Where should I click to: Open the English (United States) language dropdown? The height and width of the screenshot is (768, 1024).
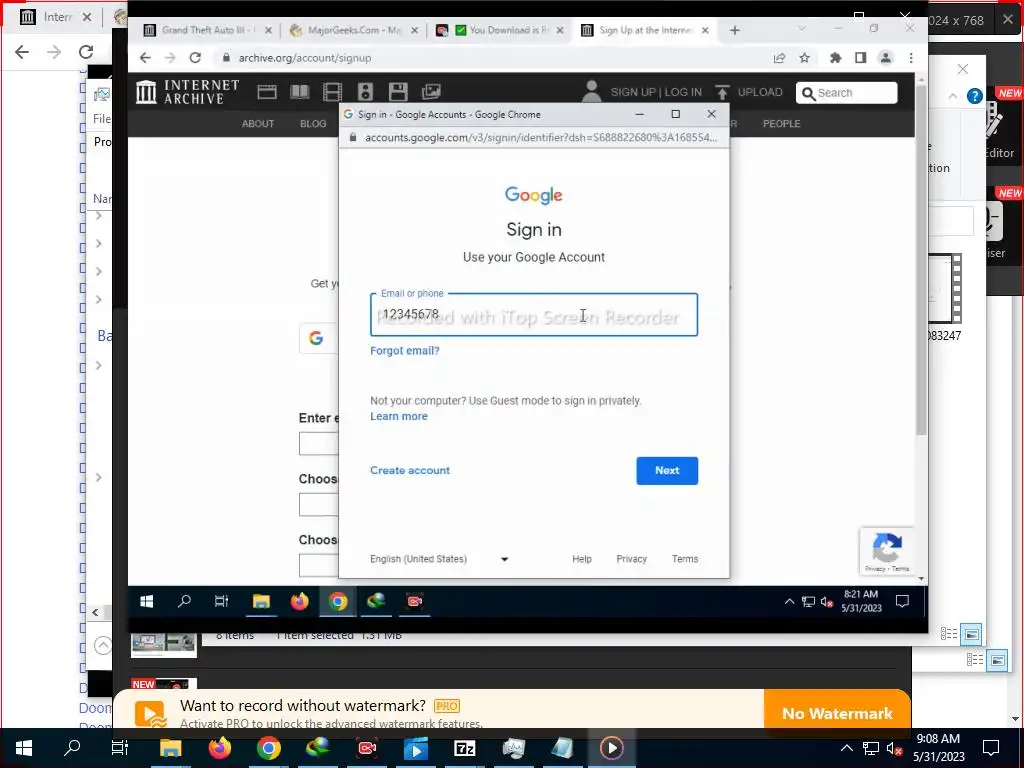[439, 559]
